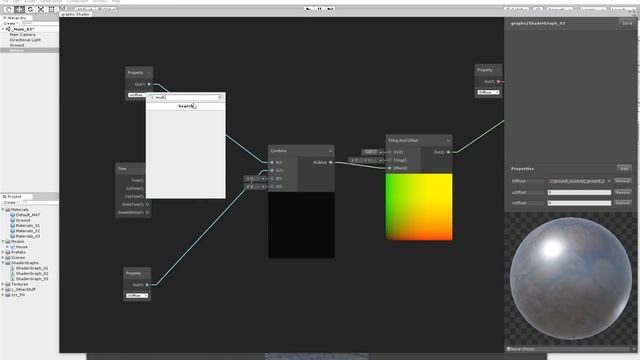Open ShaderGraph_01 asset
The height and width of the screenshot is (360, 640).
[x=32, y=268]
